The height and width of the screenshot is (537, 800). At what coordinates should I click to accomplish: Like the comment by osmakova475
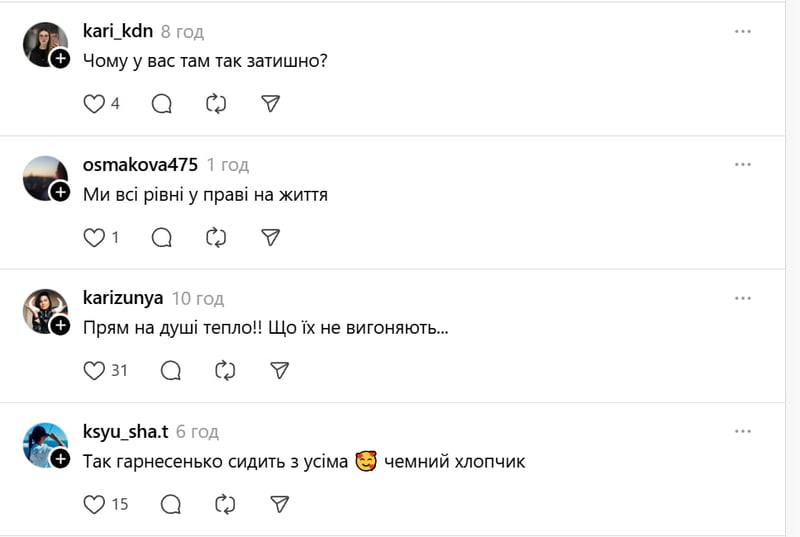(x=94, y=237)
